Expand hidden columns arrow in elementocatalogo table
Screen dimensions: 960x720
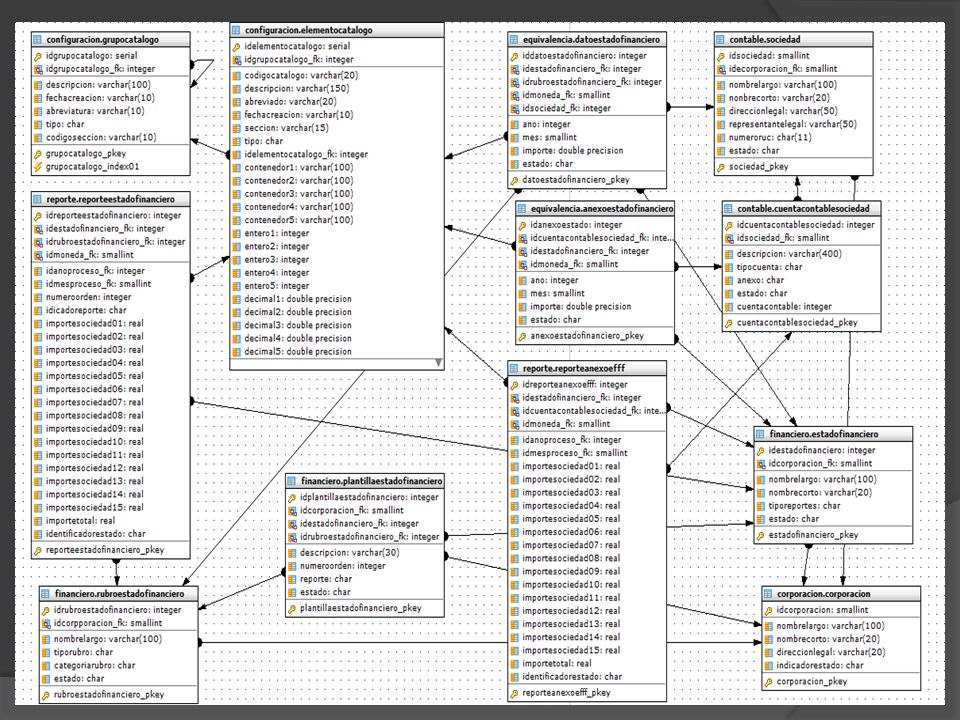(438, 363)
